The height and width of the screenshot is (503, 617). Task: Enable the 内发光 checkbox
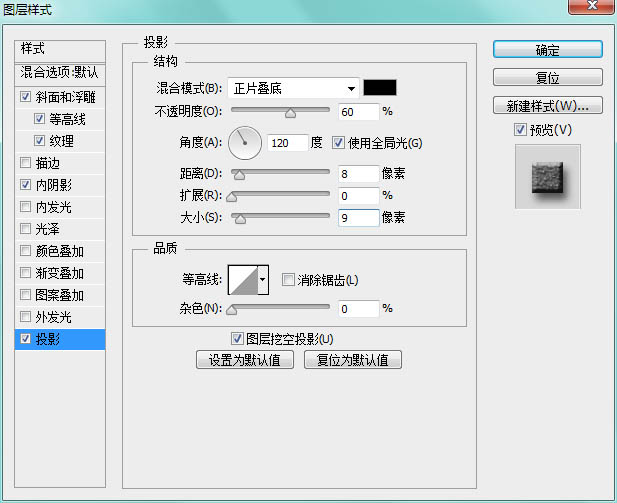coord(26,206)
